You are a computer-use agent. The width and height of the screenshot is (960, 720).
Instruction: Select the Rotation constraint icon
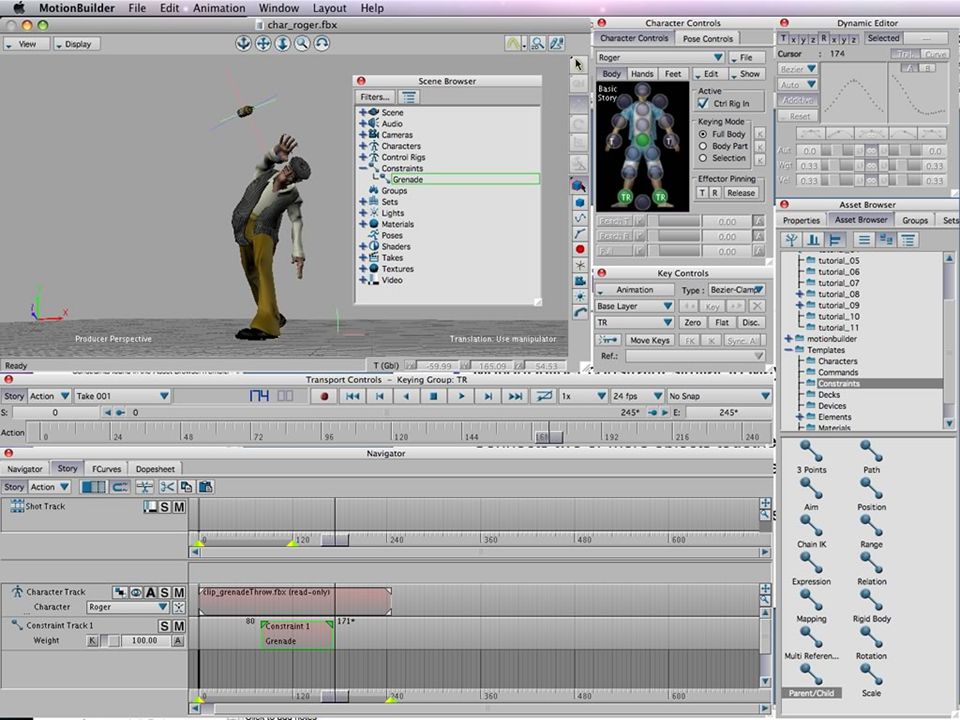pyautogui.click(x=871, y=637)
